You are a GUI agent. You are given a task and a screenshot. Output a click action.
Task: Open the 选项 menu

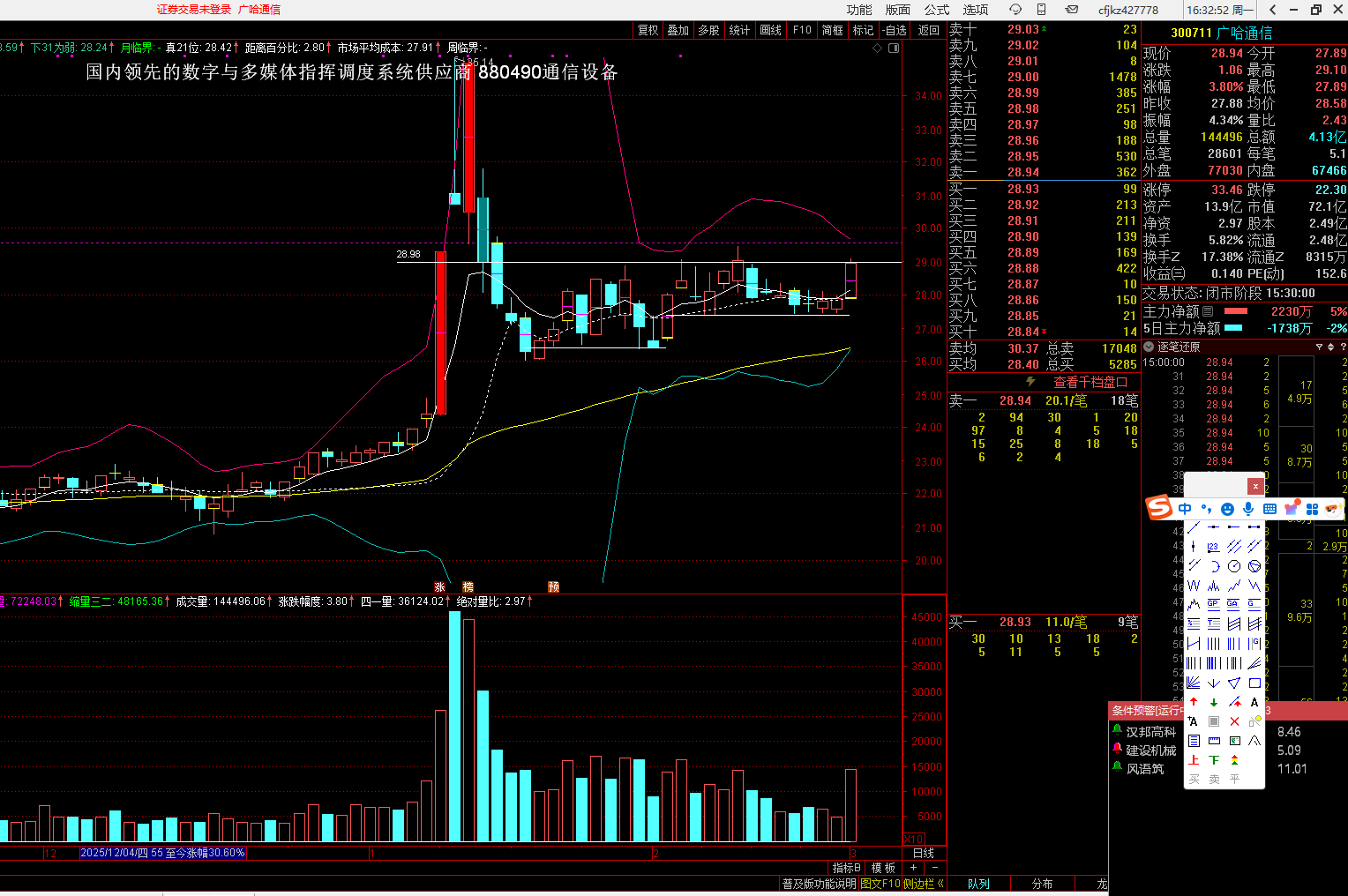tap(976, 10)
